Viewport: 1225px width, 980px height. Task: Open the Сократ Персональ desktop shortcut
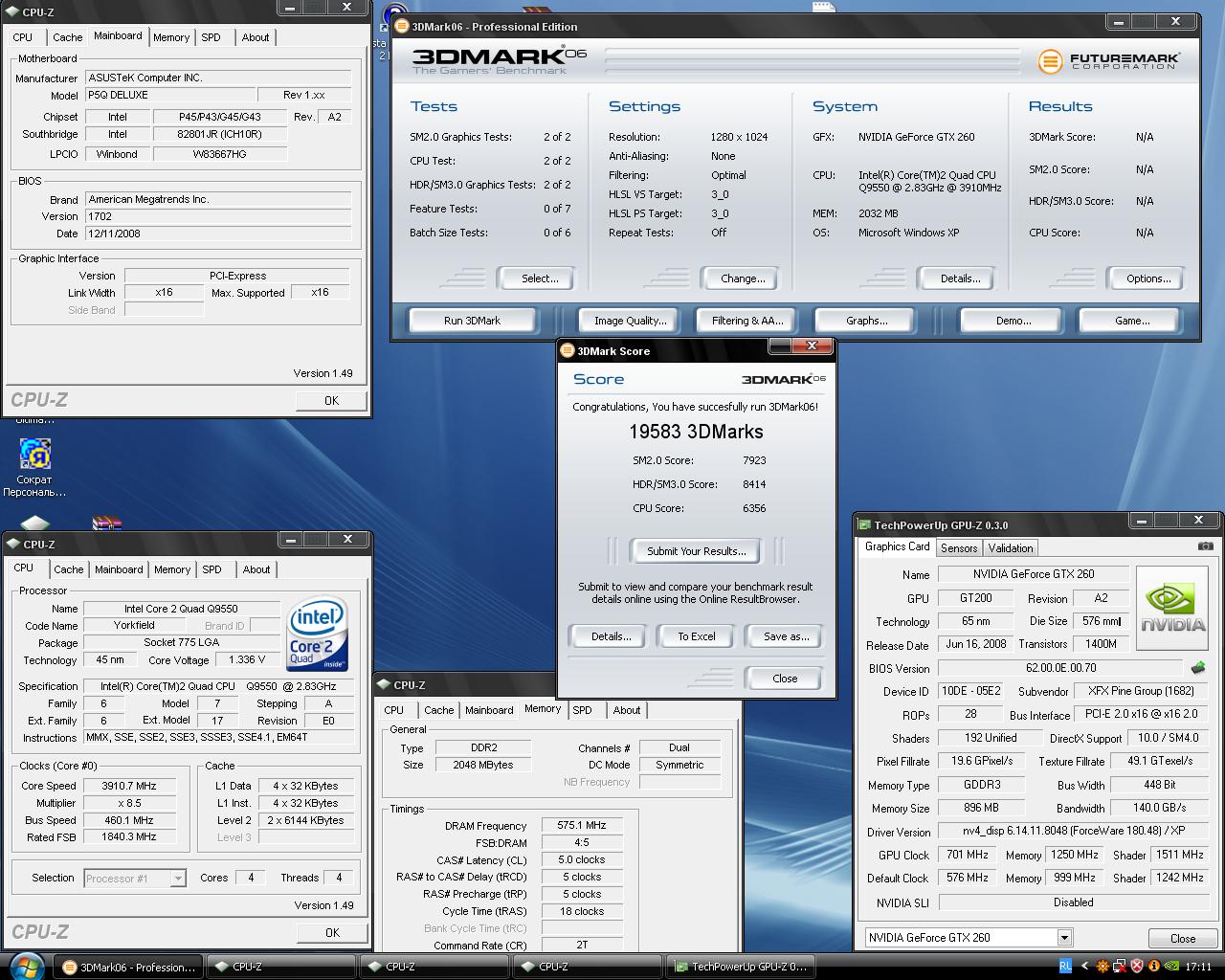34,467
